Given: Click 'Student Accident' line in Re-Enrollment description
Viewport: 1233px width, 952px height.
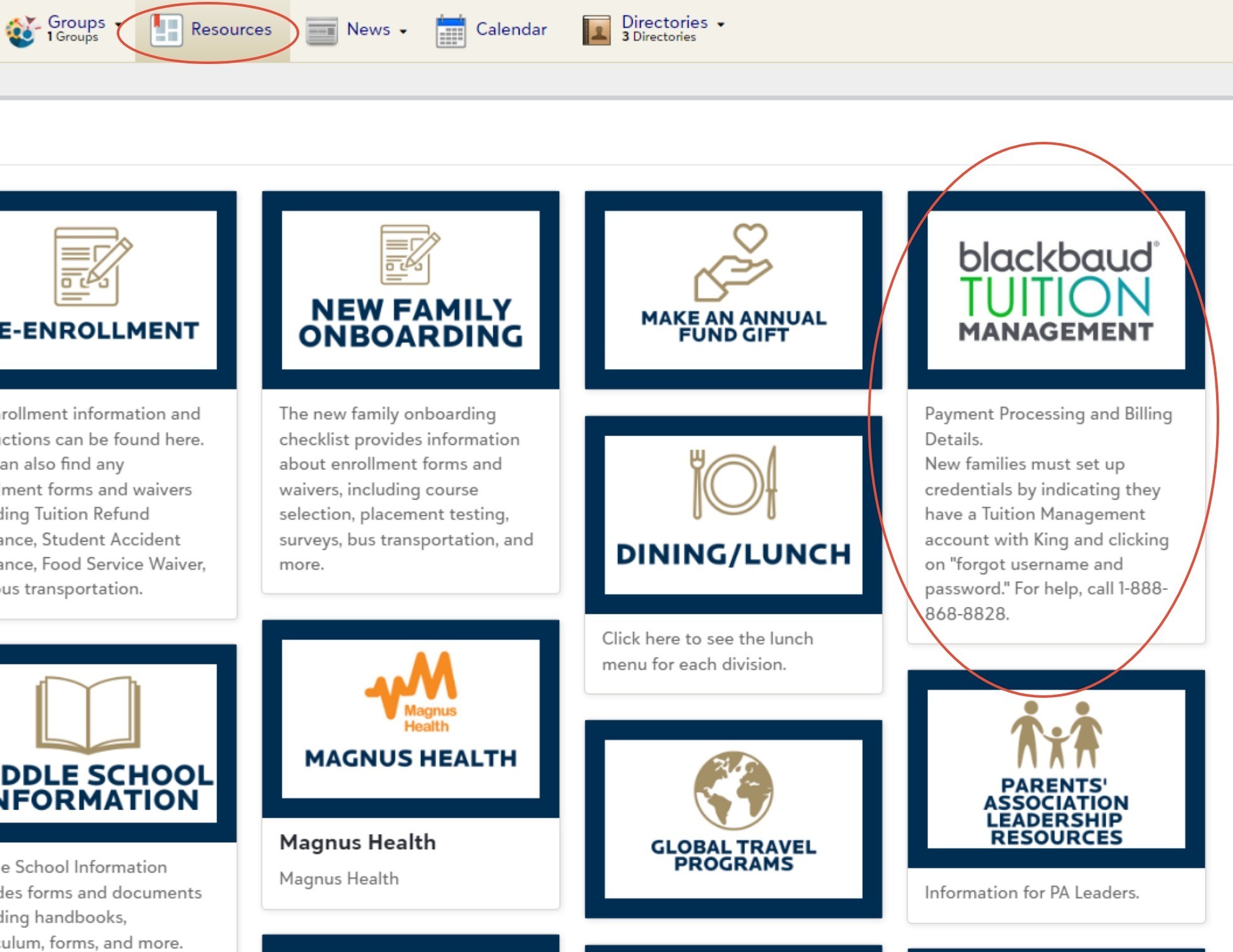Looking at the screenshot, I should [111, 539].
